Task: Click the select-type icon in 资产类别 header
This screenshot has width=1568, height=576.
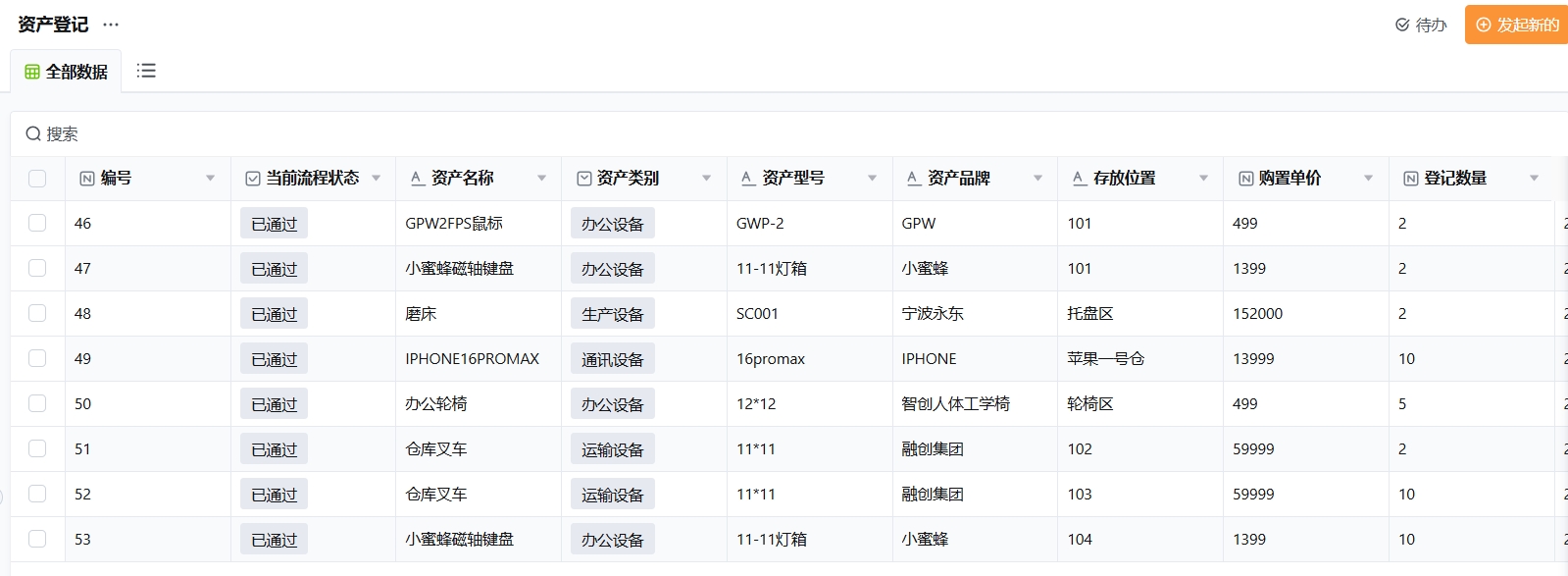Action: click(584, 179)
